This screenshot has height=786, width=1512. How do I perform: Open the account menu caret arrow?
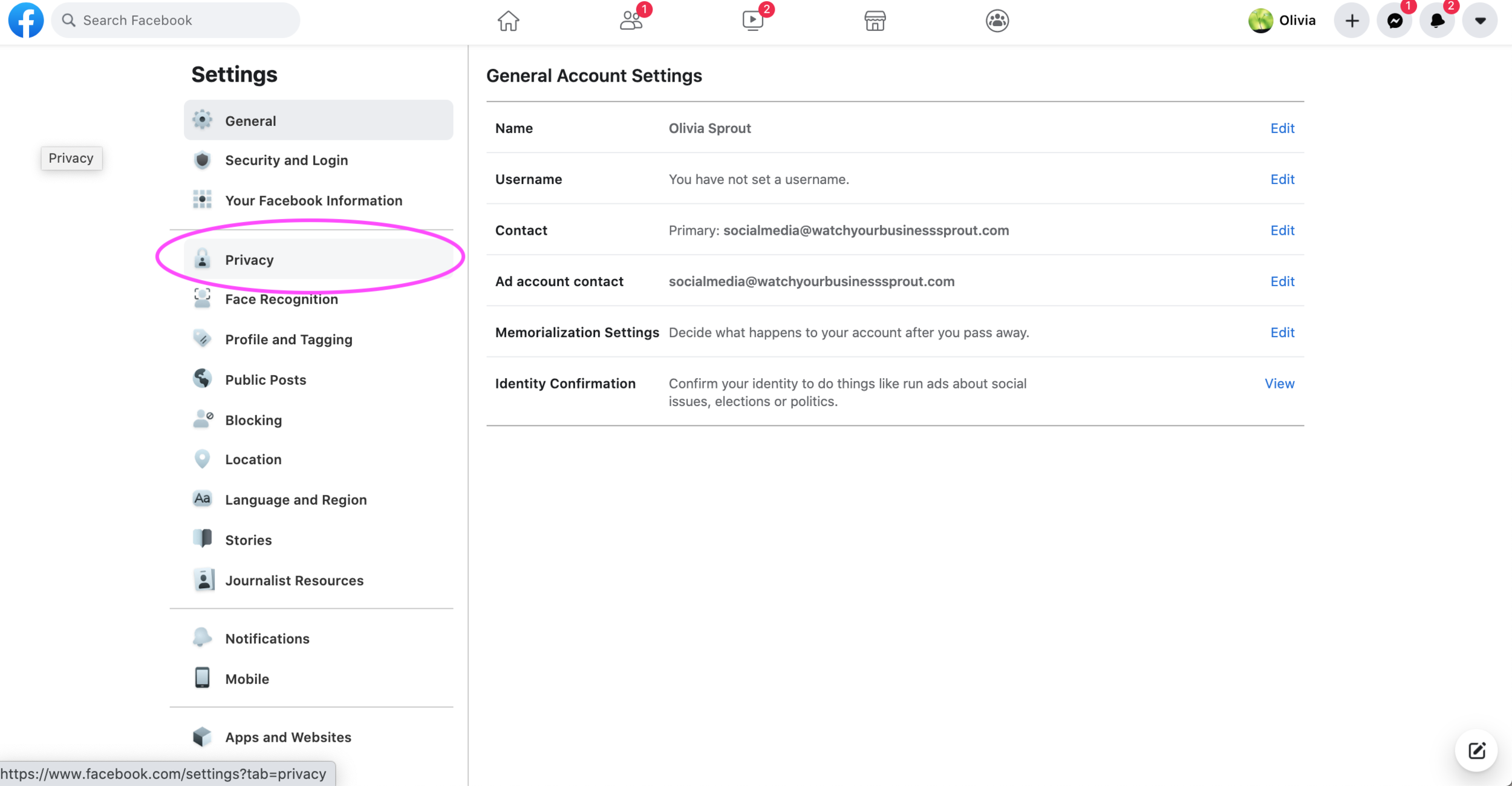pos(1479,20)
